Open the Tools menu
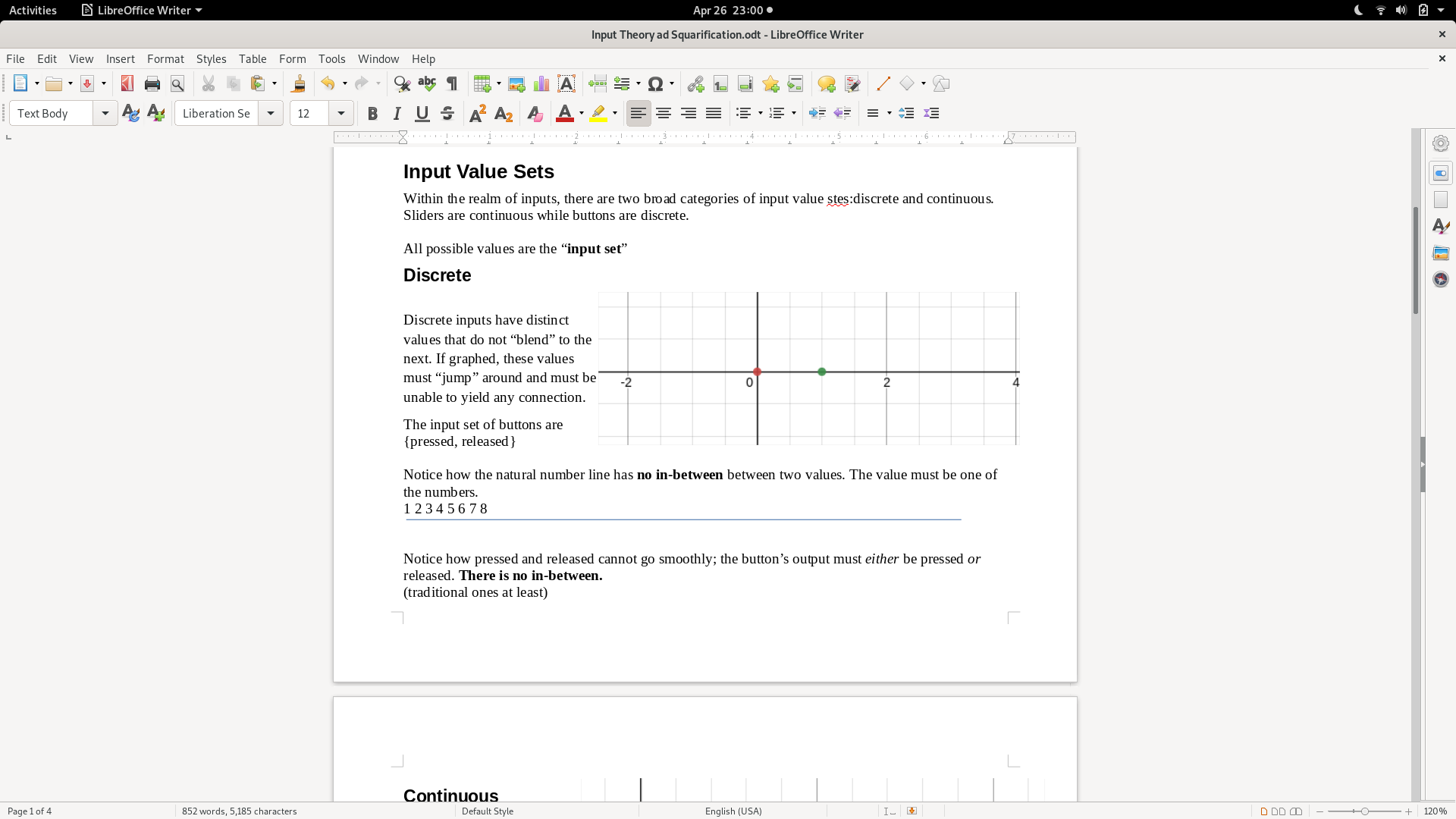Screen dimensions: 1456x819 coord(331,59)
